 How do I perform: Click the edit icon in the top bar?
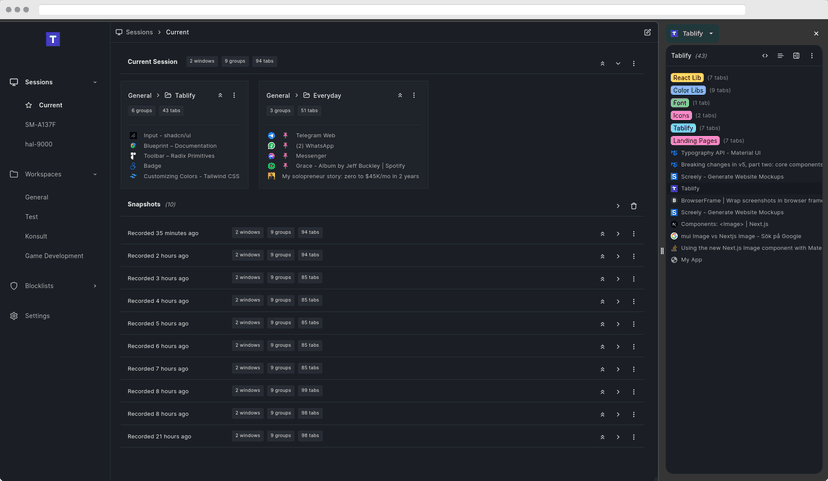tap(647, 32)
